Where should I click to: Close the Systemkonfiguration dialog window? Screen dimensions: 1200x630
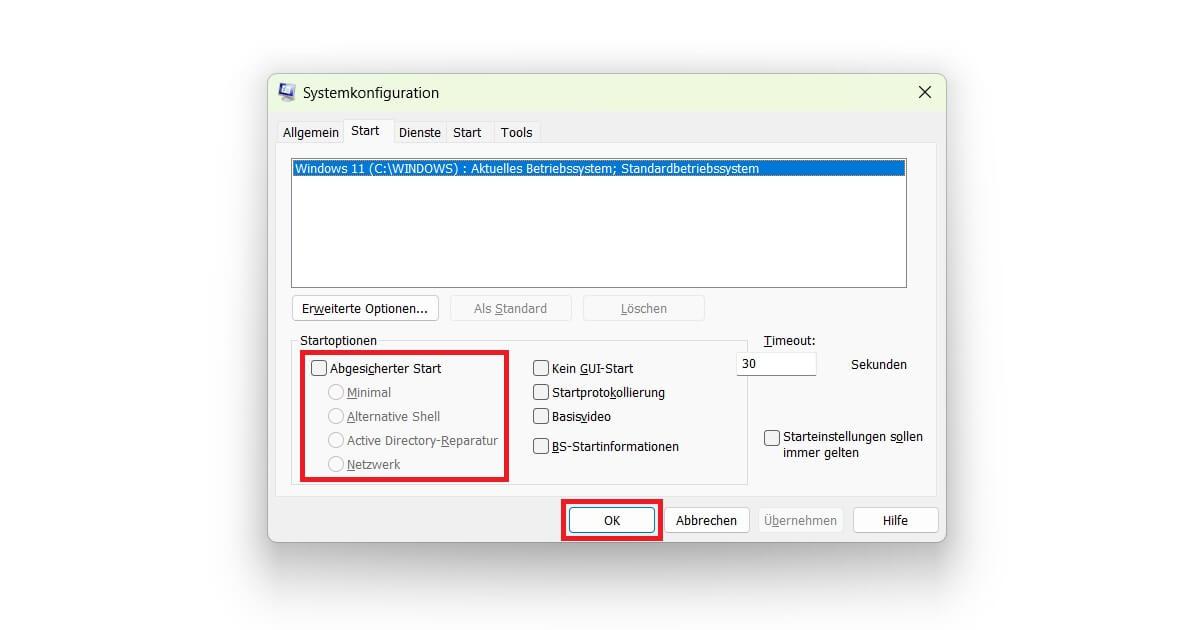click(924, 92)
